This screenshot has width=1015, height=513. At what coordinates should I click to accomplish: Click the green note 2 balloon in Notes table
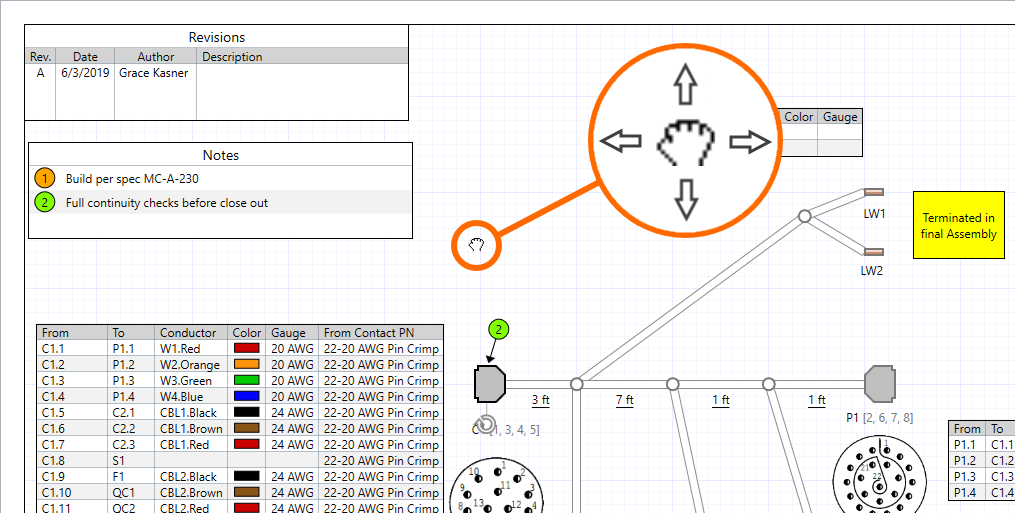pos(44,203)
